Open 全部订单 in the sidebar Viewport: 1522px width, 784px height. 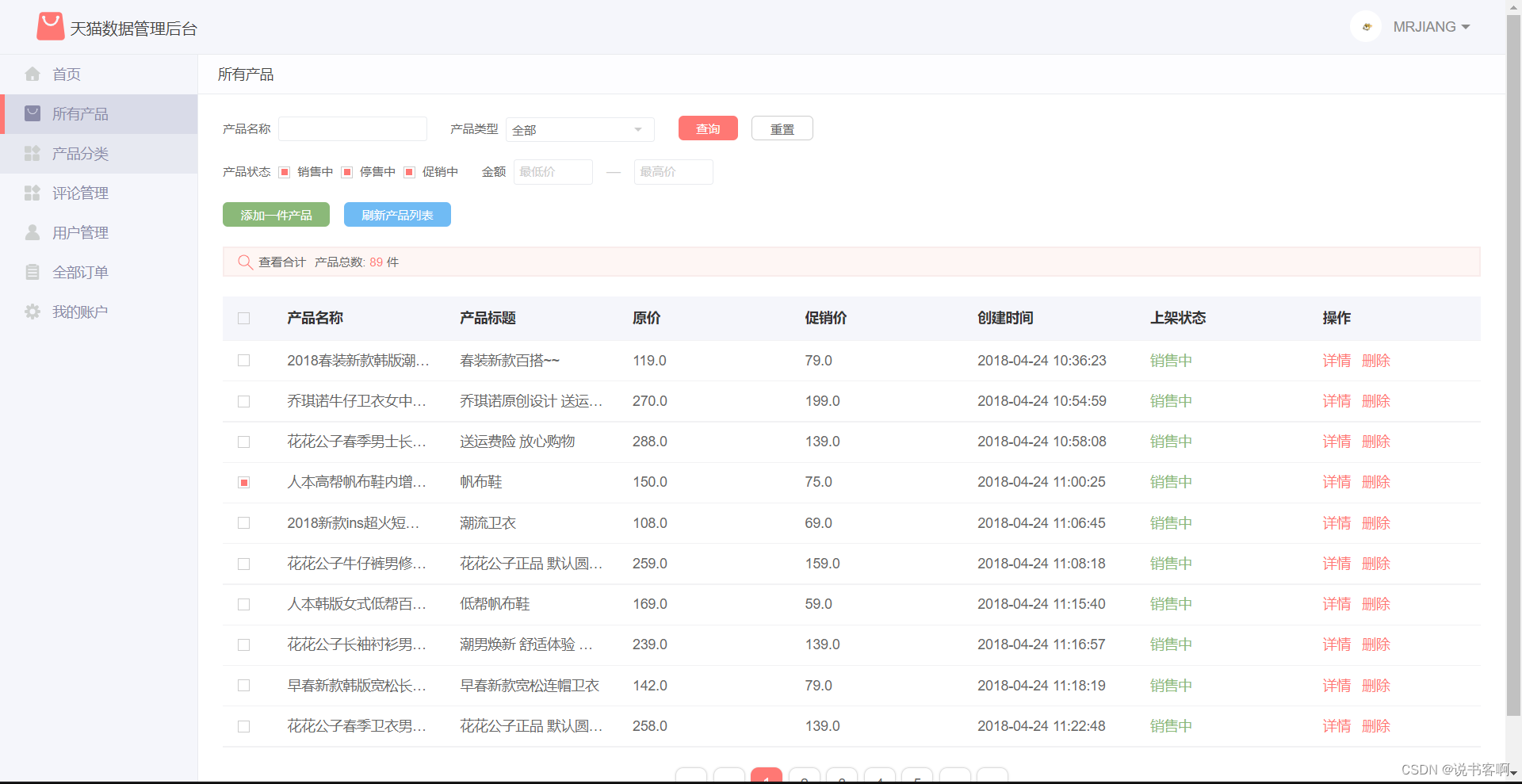coord(98,273)
